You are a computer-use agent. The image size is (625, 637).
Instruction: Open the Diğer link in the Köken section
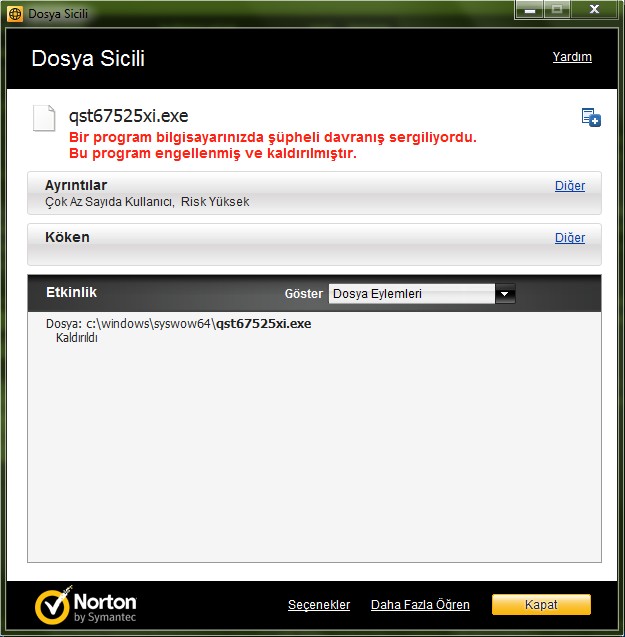570,238
